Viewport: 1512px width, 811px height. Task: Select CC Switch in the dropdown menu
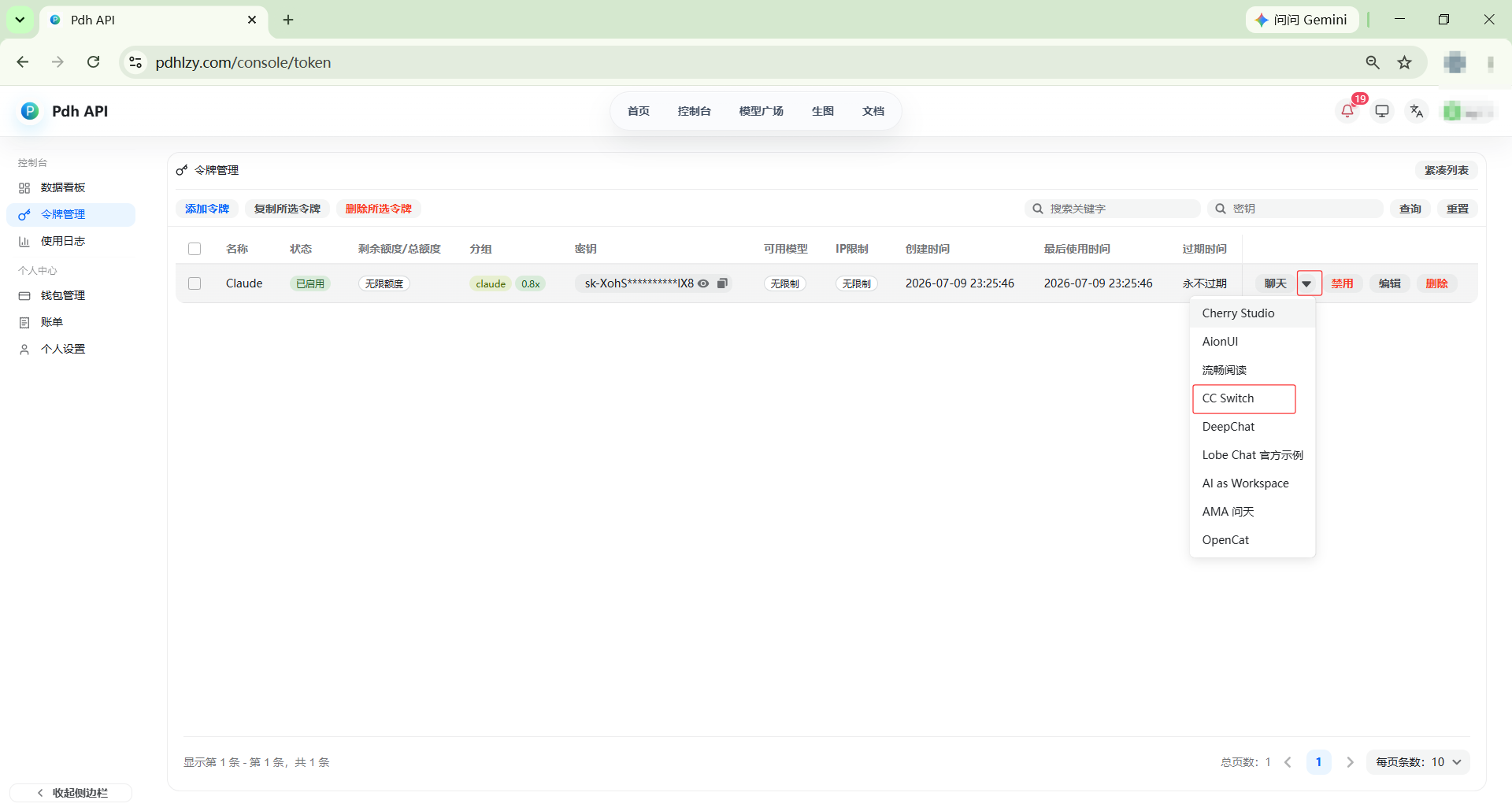1252,398
